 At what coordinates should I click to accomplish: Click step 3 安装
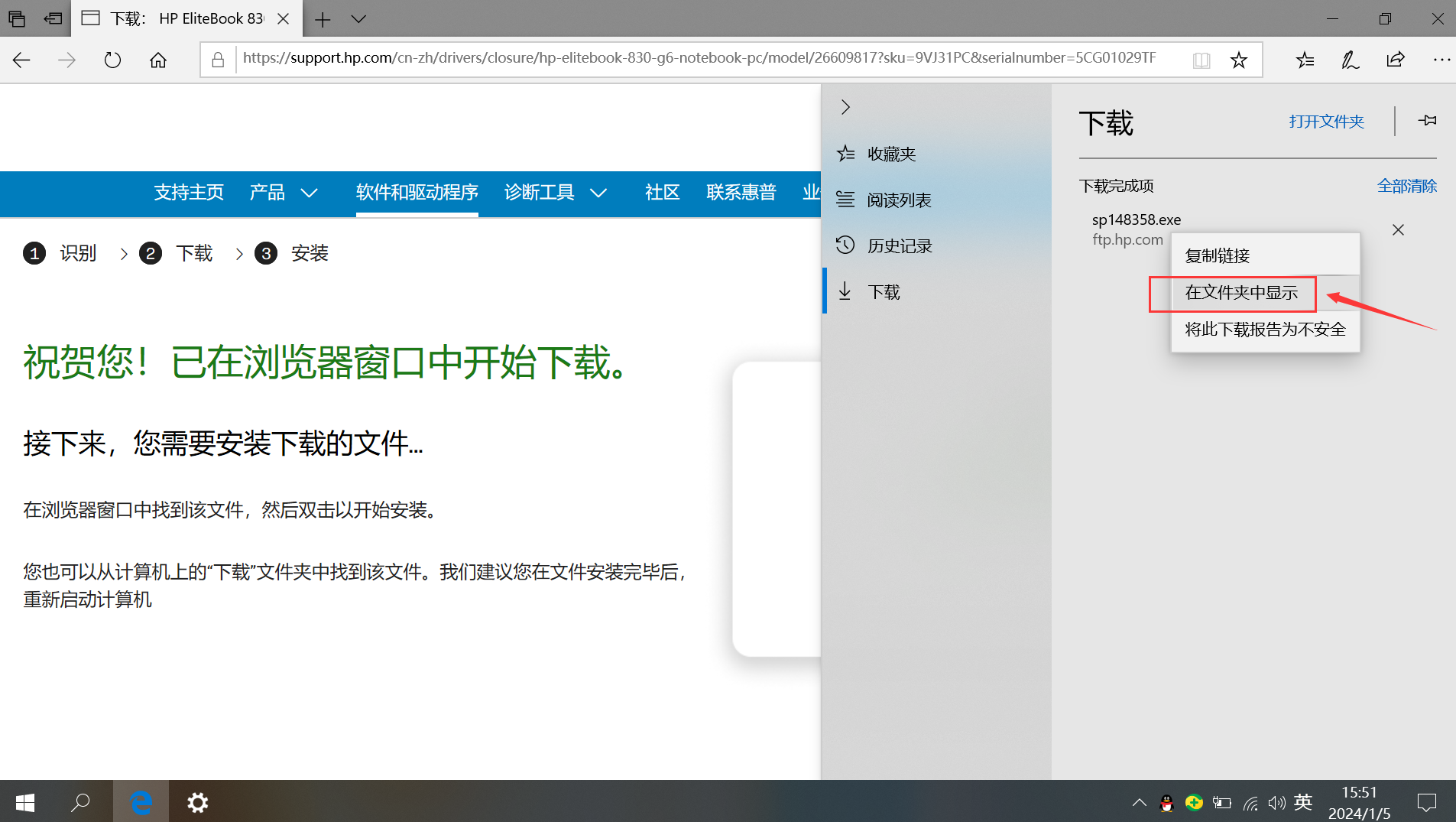coord(291,253)
